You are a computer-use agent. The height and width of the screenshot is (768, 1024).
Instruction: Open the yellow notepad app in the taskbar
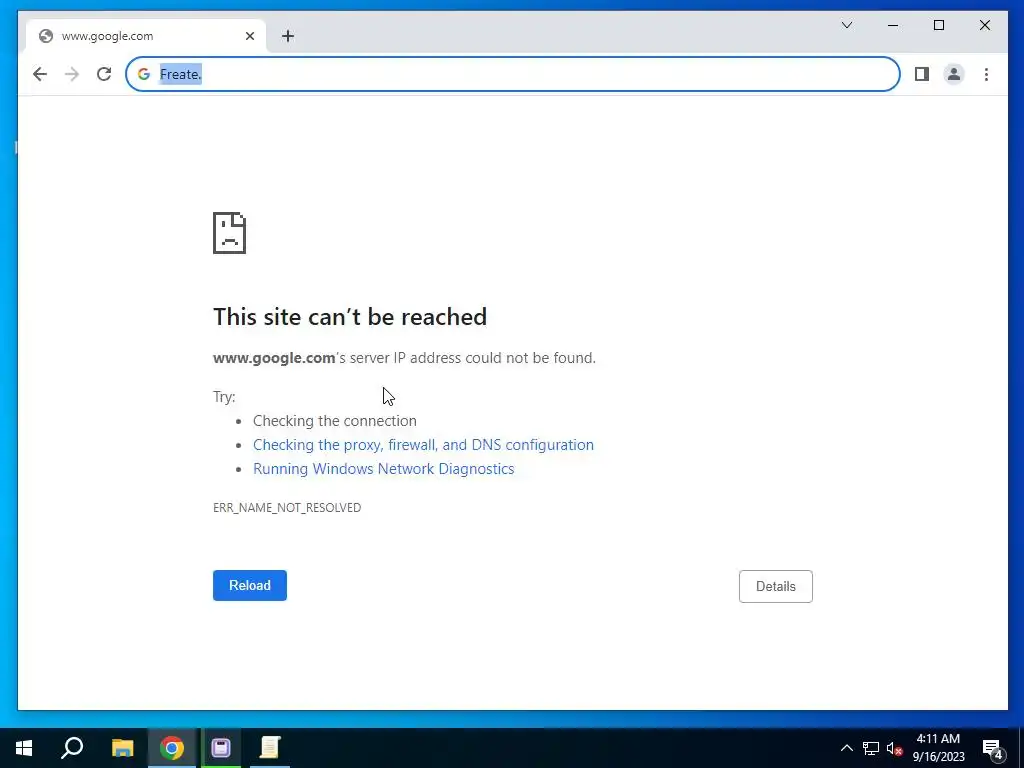click(270, 748)
